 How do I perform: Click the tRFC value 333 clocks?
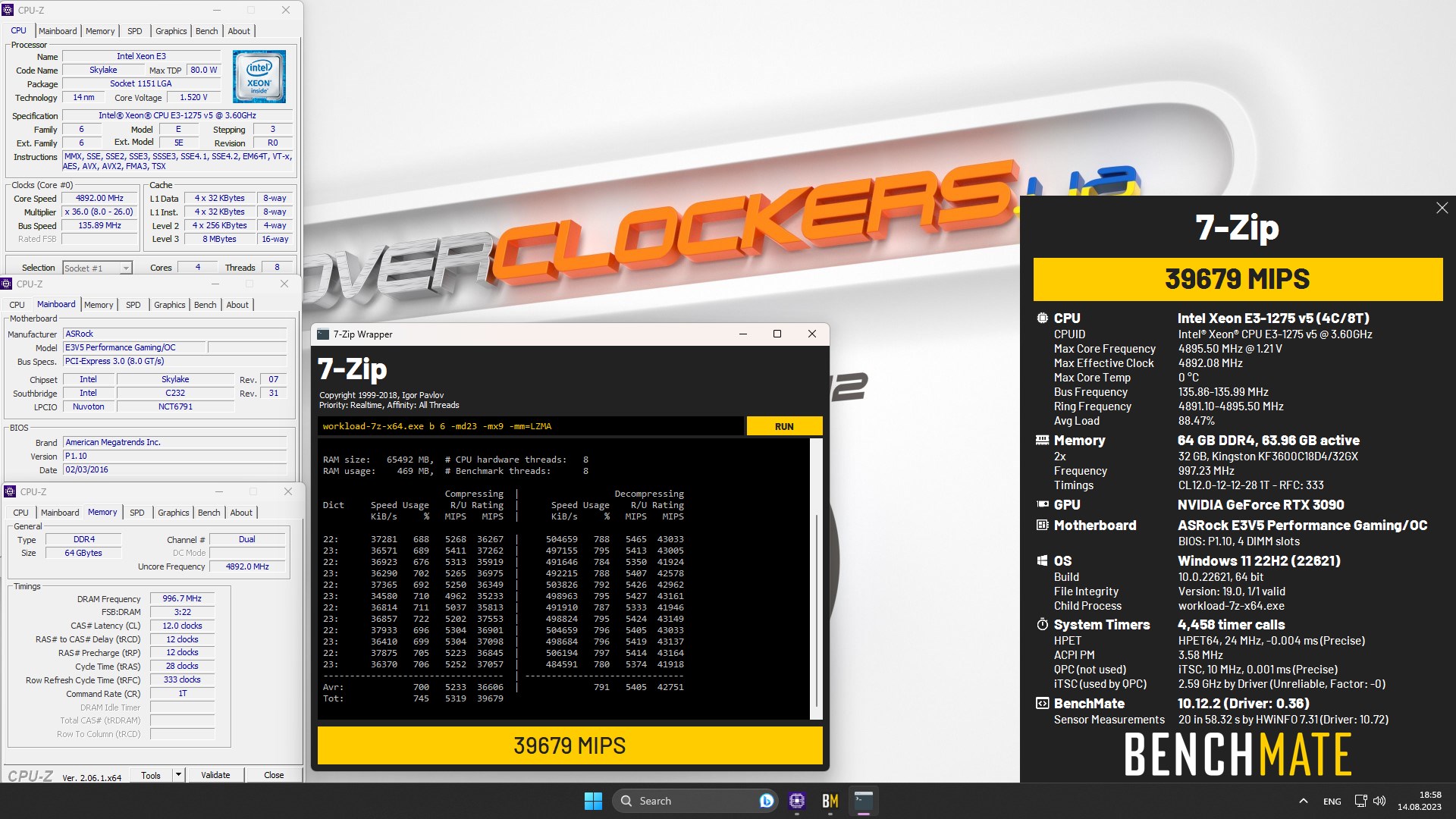[182, 680]
